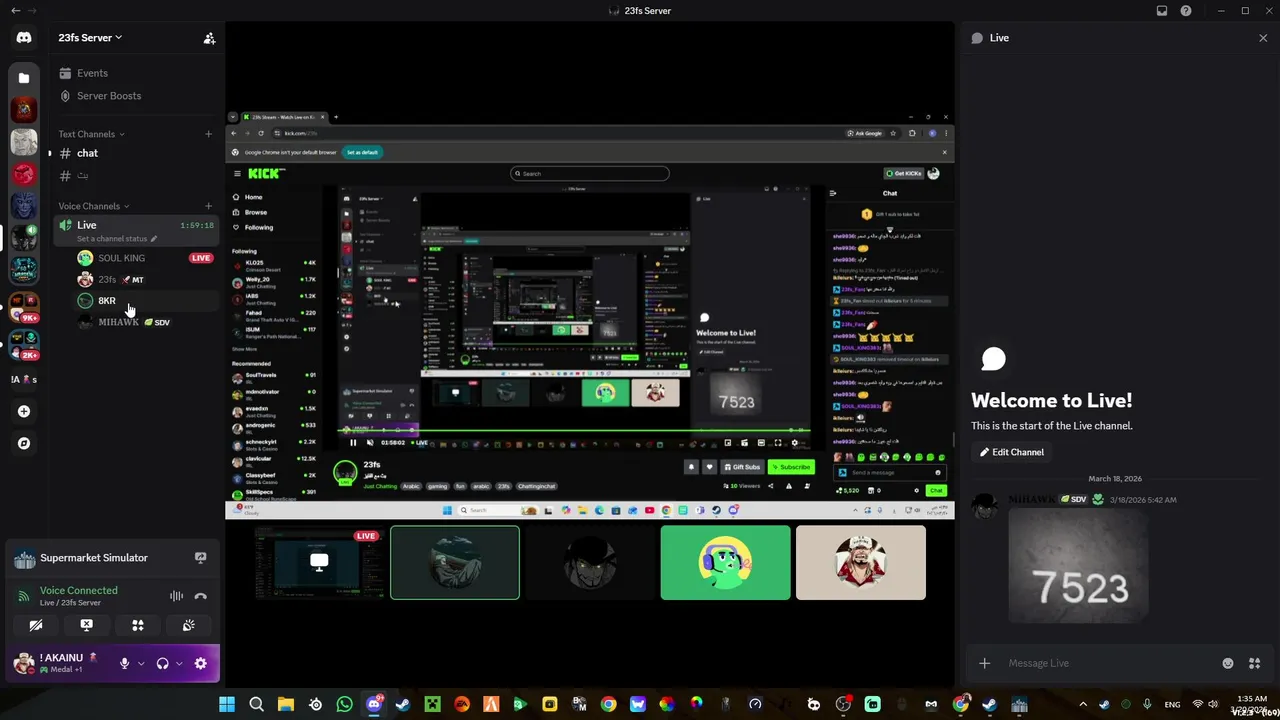Create a text channel with the plus icon
1280x720 pixels.
[208, 134]
